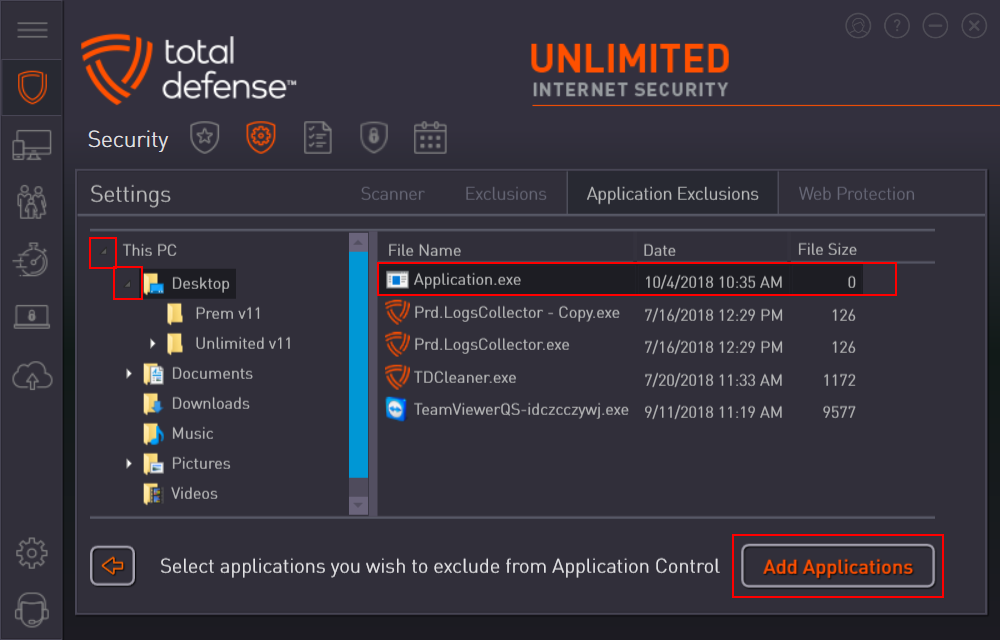This screenshot has height=640, width=1000.
Task: Switch to the Web Protection tab
Action: click(x=857, y=194)
